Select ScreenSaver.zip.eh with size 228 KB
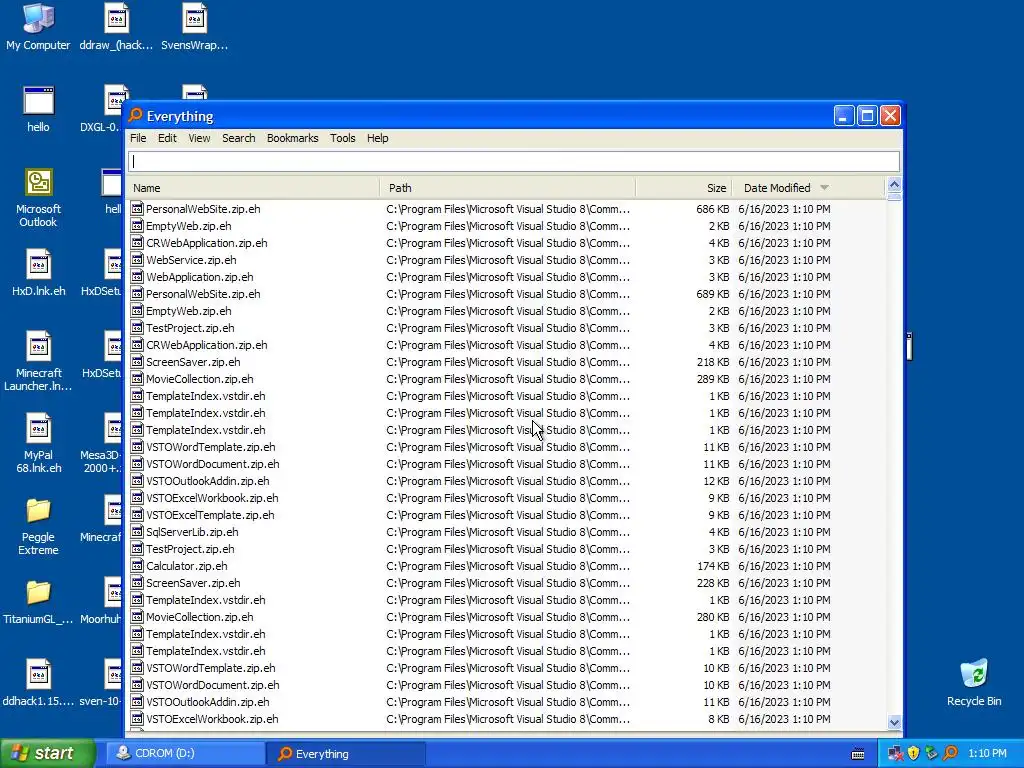Viewport: 1024px width, 768px height. pos(507,583)
